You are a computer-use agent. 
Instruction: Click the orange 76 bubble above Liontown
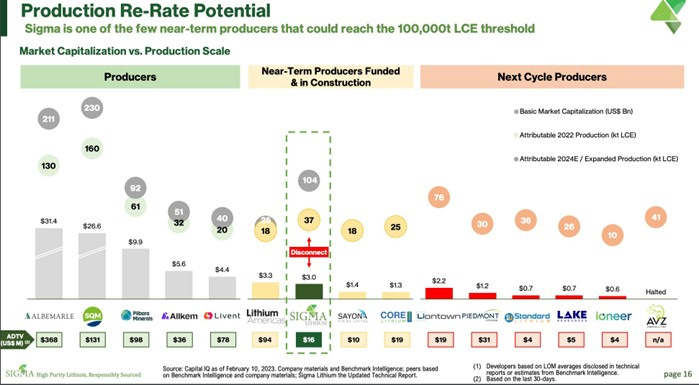[x=439, y=197]
